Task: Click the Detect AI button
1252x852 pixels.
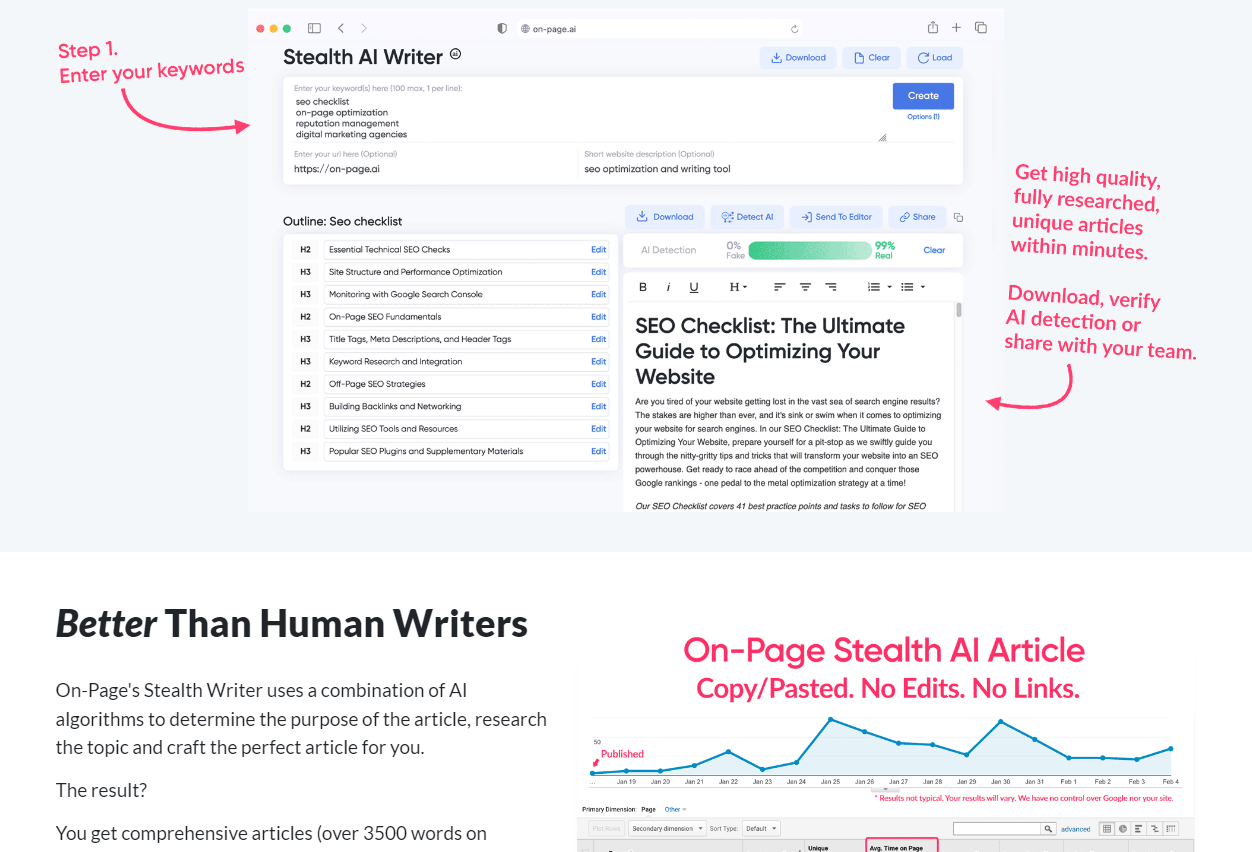Action: point(747,217)
